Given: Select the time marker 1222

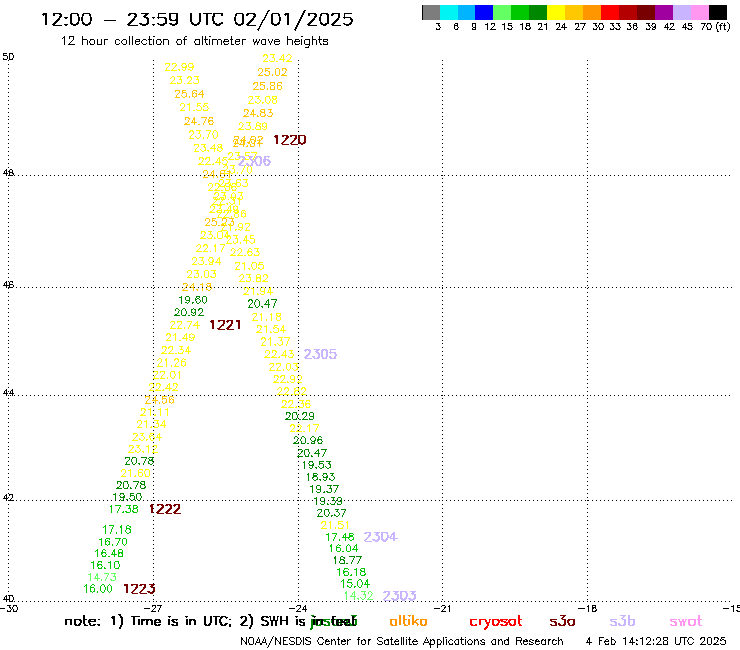Looking at the screenshot, I should pos(165,509).
